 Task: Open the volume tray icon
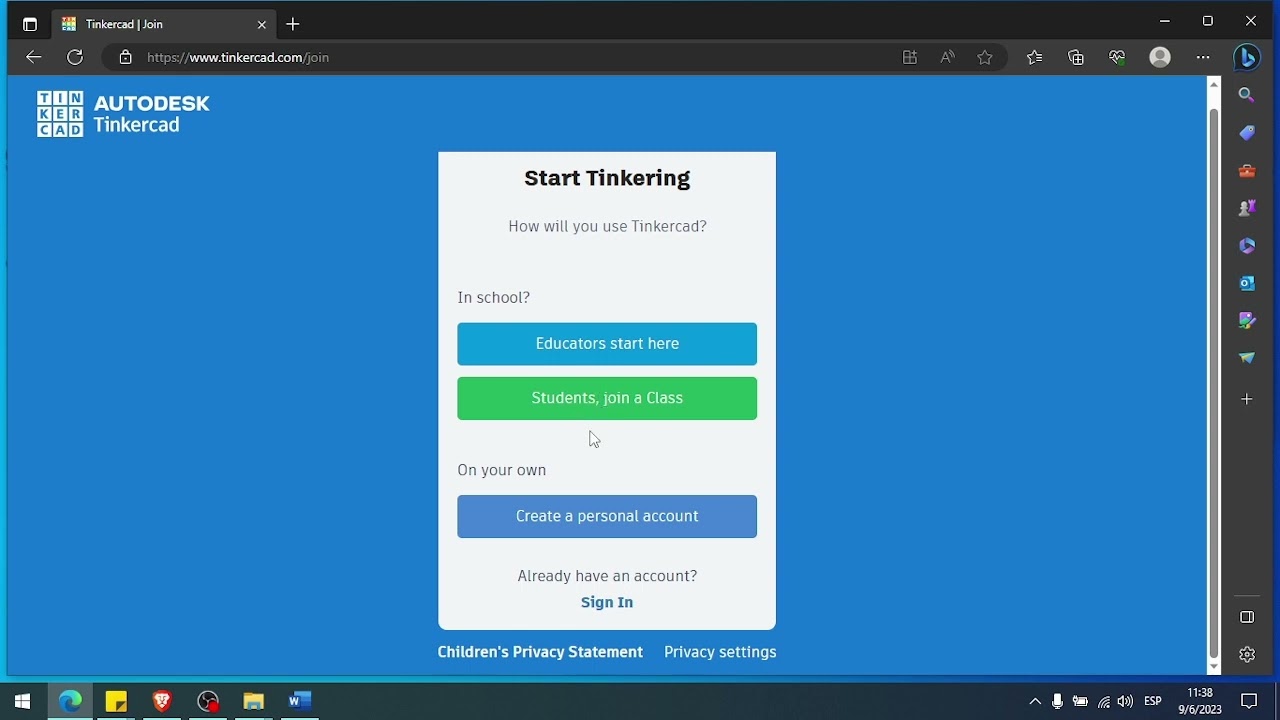1126,701
